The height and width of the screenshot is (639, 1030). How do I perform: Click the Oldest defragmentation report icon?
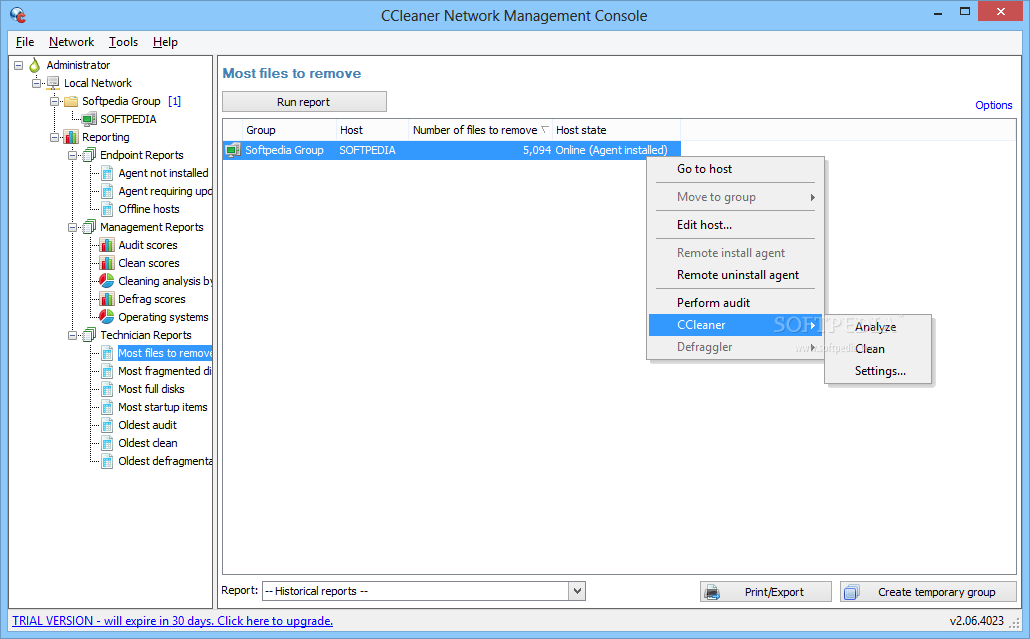(107, 461)
